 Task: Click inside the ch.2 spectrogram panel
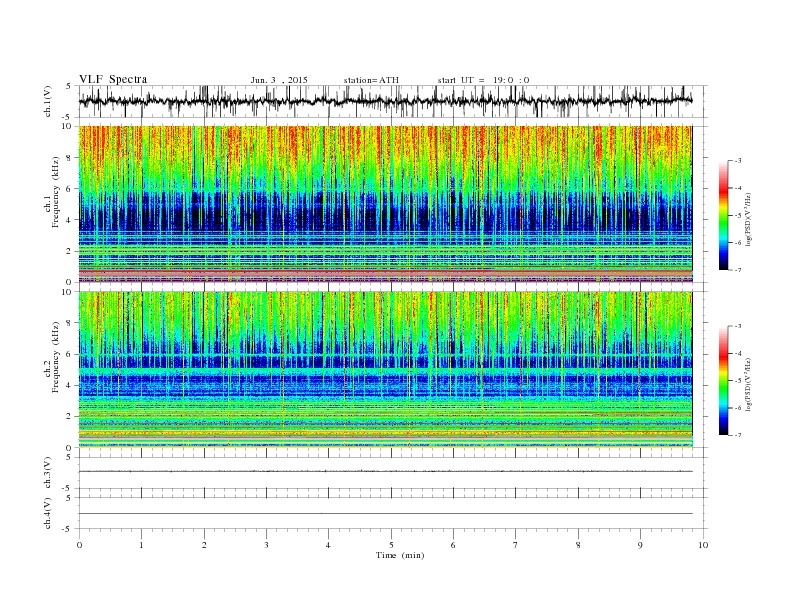coord(385,370)
